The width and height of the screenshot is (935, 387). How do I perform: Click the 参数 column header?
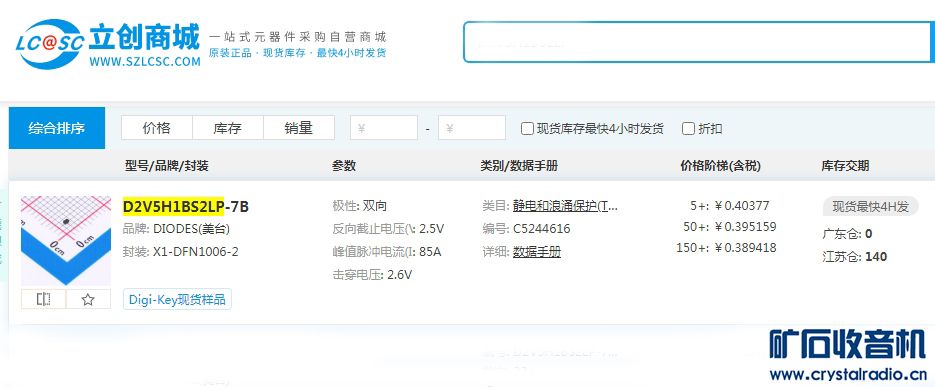(343, 166)
